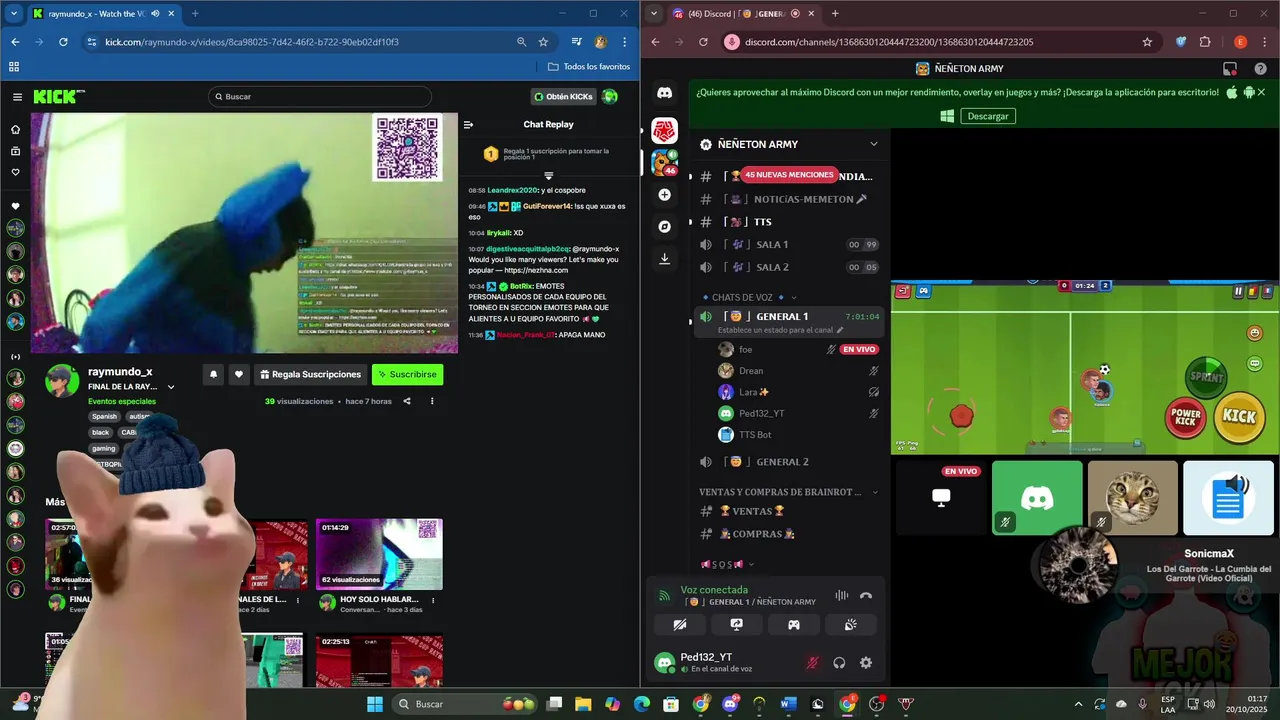The image size is (1280, 720).
Task: Start an activity with the controller button
Action: tap(794, 625)
